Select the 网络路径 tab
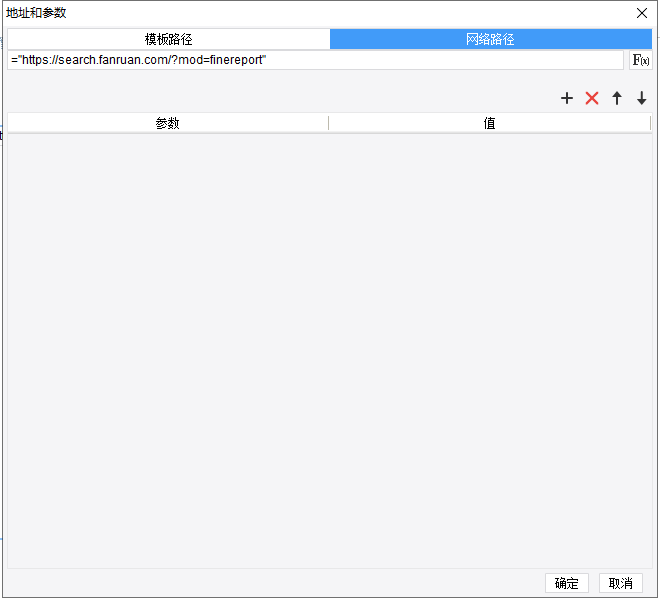 [491, 39]
